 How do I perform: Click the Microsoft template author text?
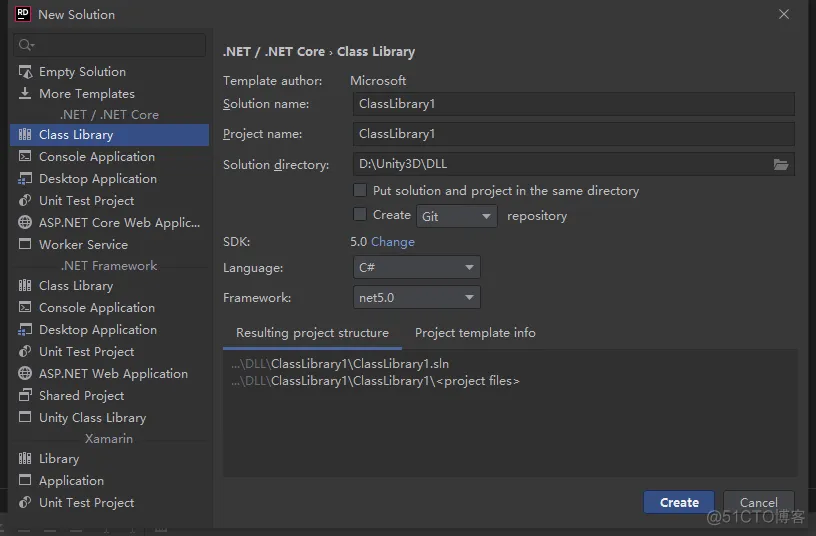point(378,81)
